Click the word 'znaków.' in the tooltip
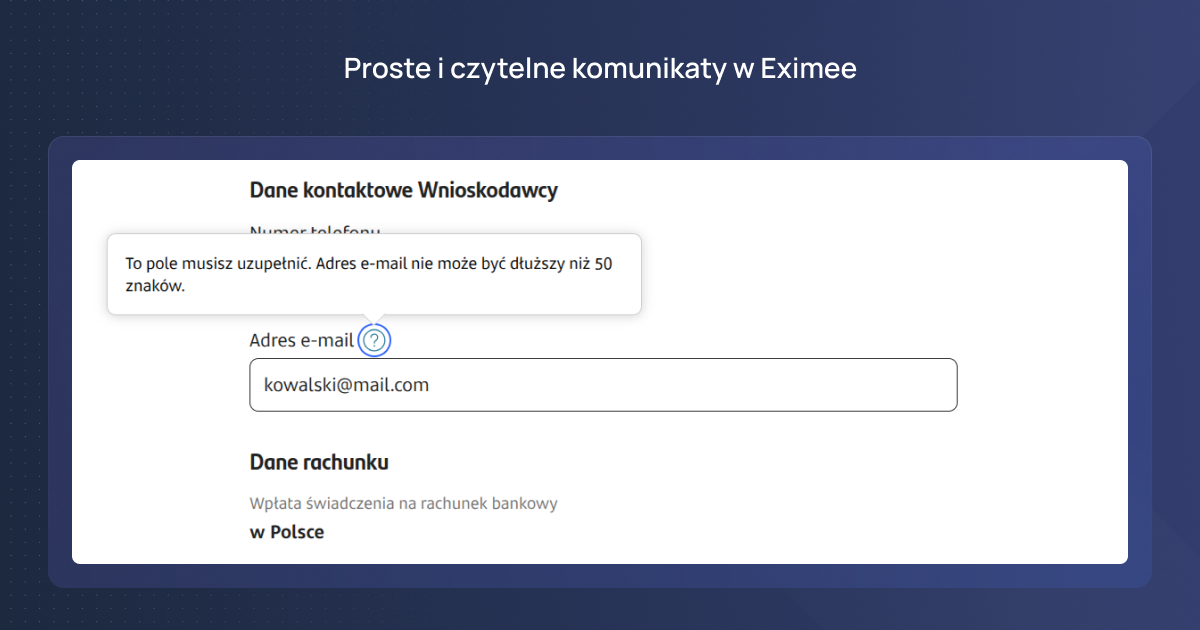The height and width of the screenshot is (630, 1200). 155,286
